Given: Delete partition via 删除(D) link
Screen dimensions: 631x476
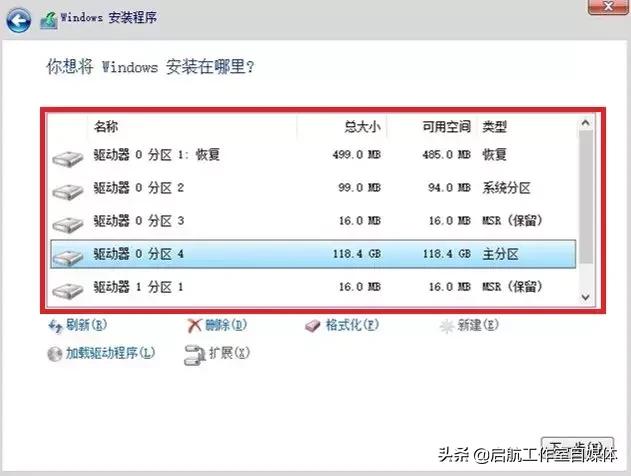Looking at the screenshot, I should click(x=226, y=325).
